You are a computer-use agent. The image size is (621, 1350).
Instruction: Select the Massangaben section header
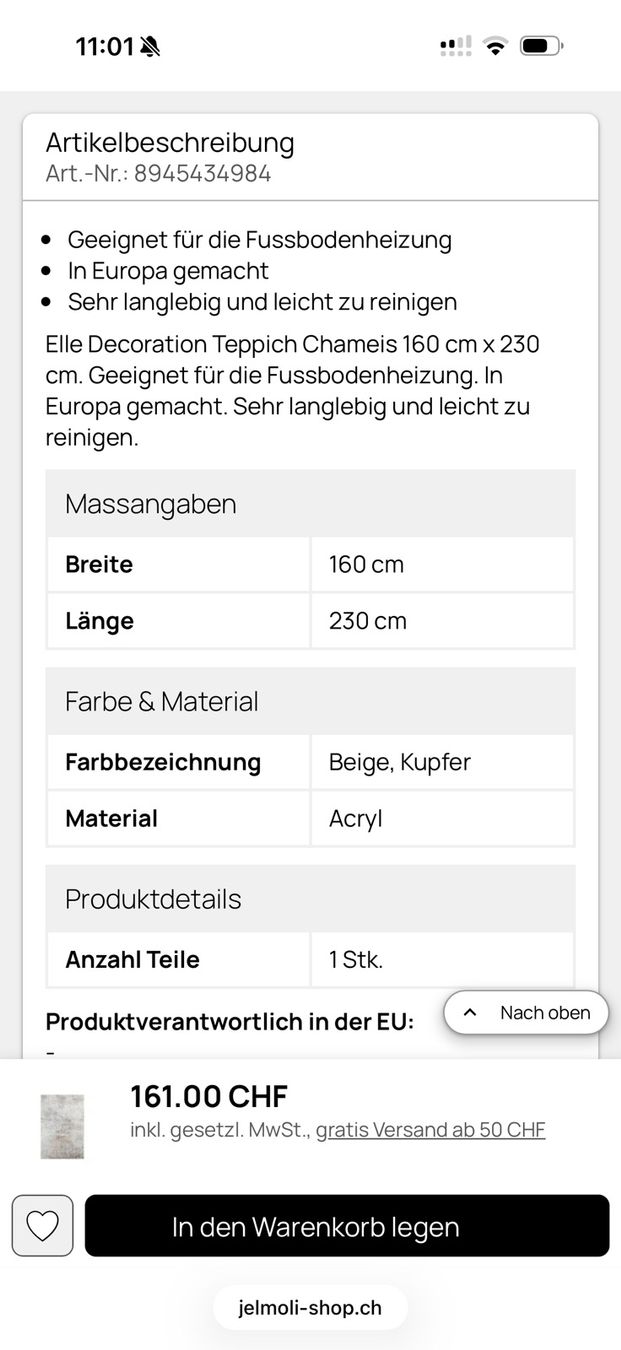coord(310,503)
